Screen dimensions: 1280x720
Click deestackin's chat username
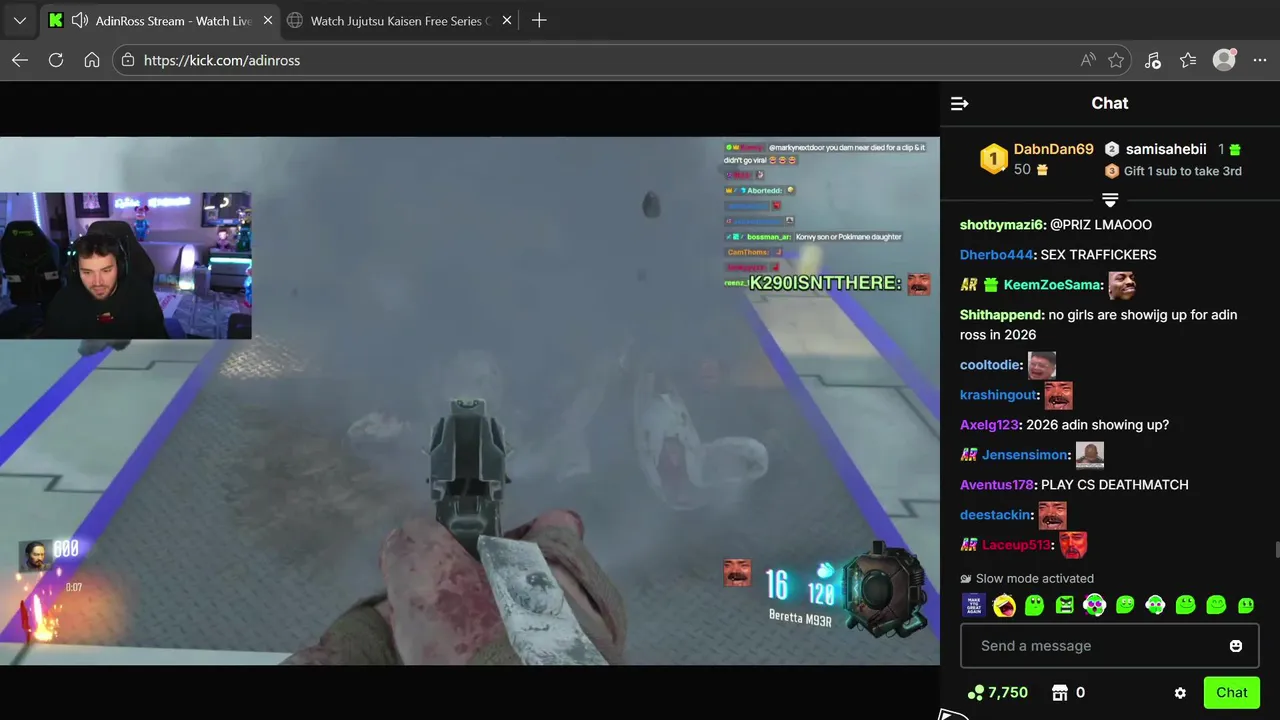[x=995, y=515]
